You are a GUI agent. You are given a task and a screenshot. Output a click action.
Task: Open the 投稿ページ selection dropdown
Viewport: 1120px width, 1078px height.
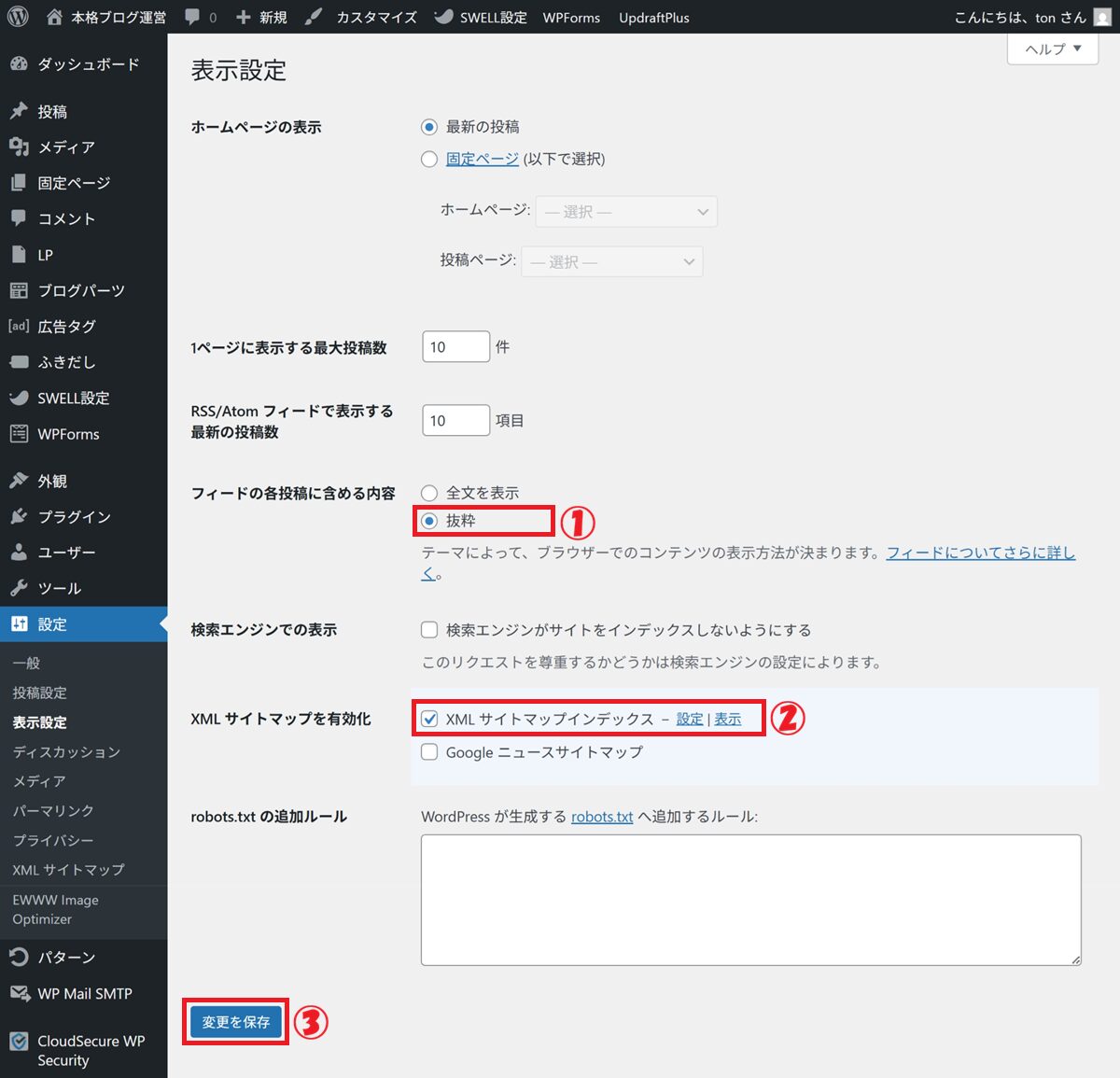click(x=612, y=262)
